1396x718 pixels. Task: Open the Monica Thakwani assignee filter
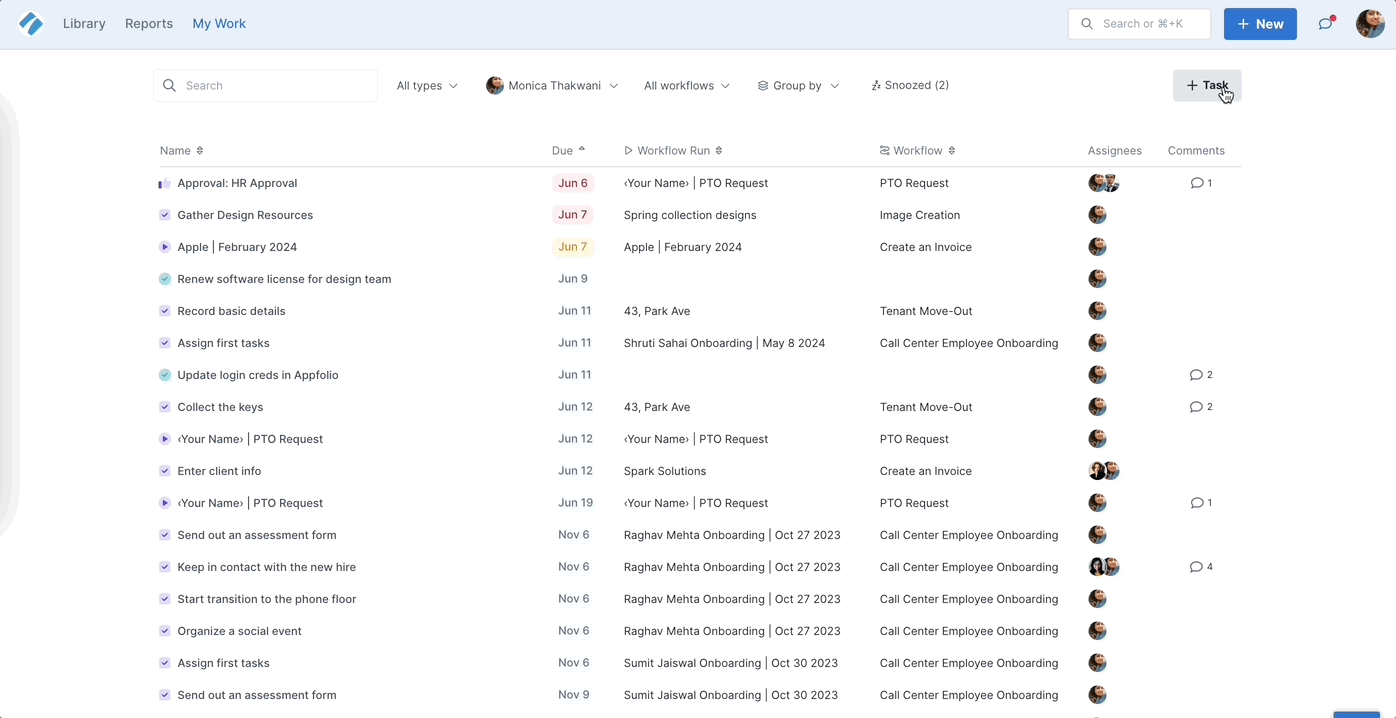pos(552,86)
